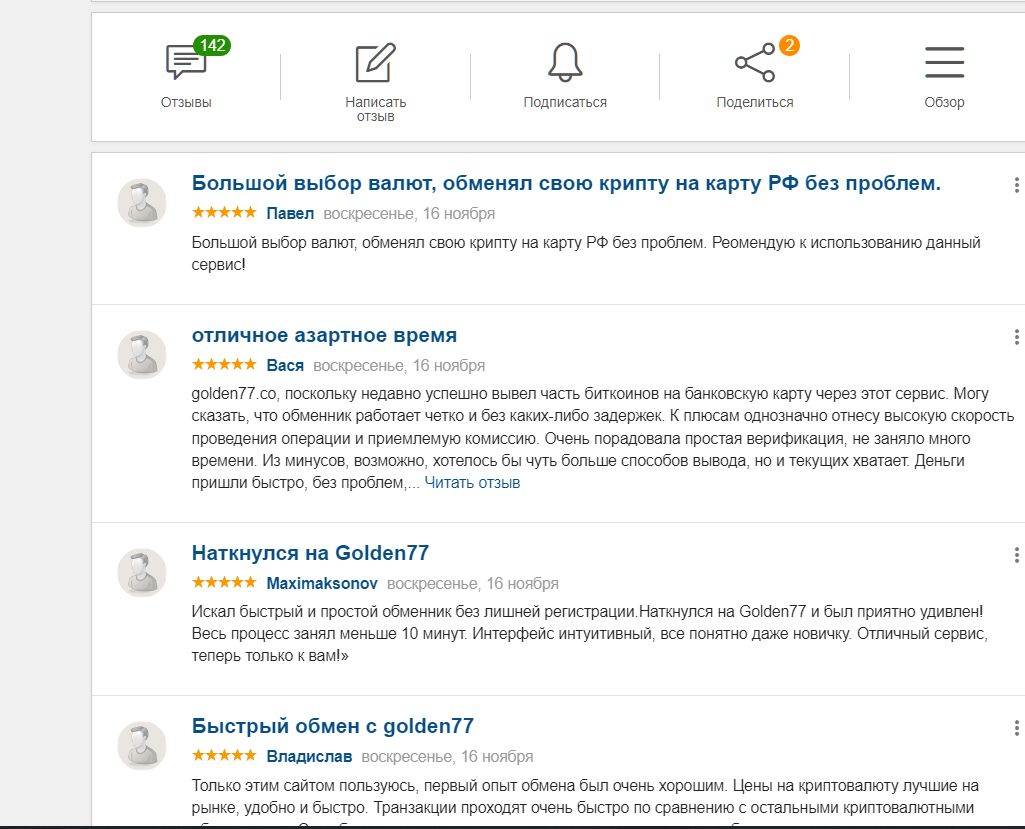
Task: Click author name Владислав
Action: pos(309,756)
